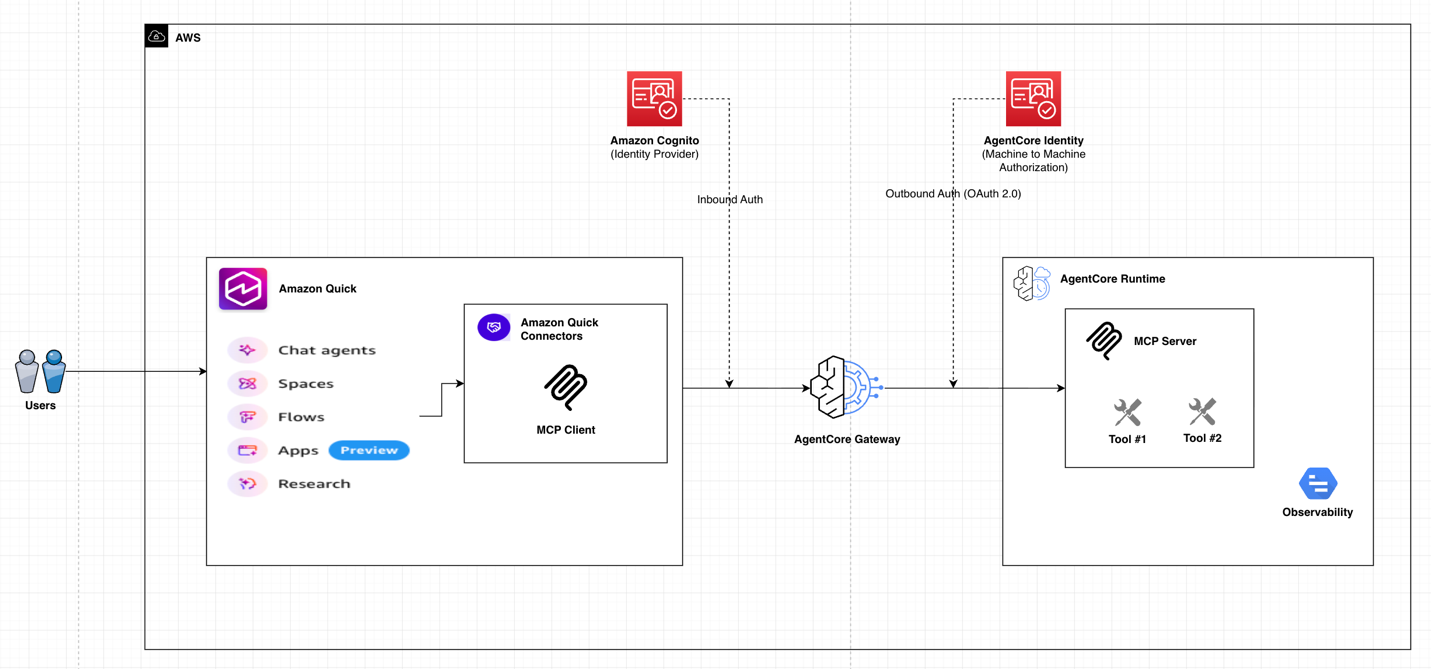This screenshot has height=669, width=1431.
Task: Click the 'AWS' label text
Action: pos(188,38)
